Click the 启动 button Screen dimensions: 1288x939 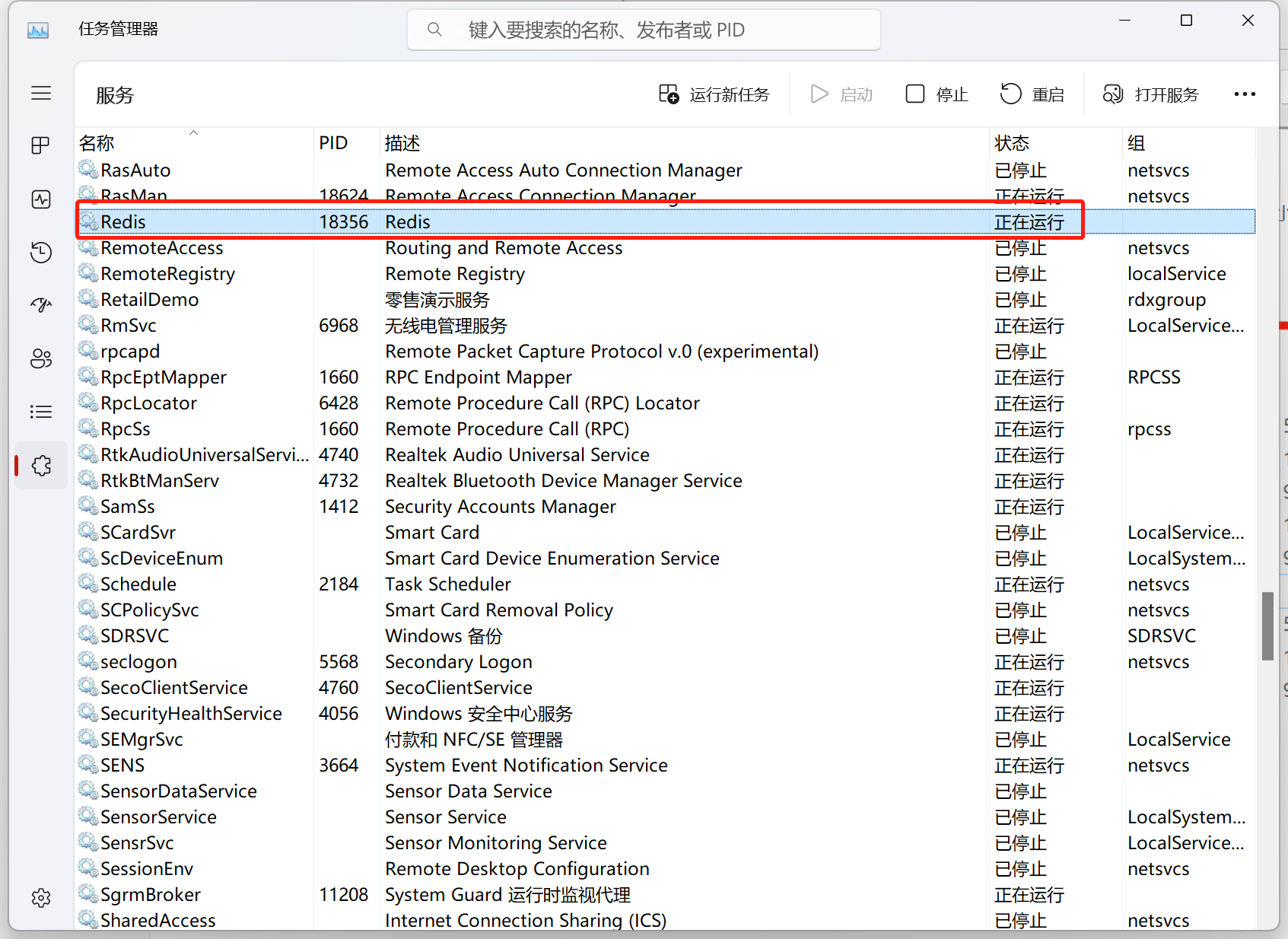(841, 94)
